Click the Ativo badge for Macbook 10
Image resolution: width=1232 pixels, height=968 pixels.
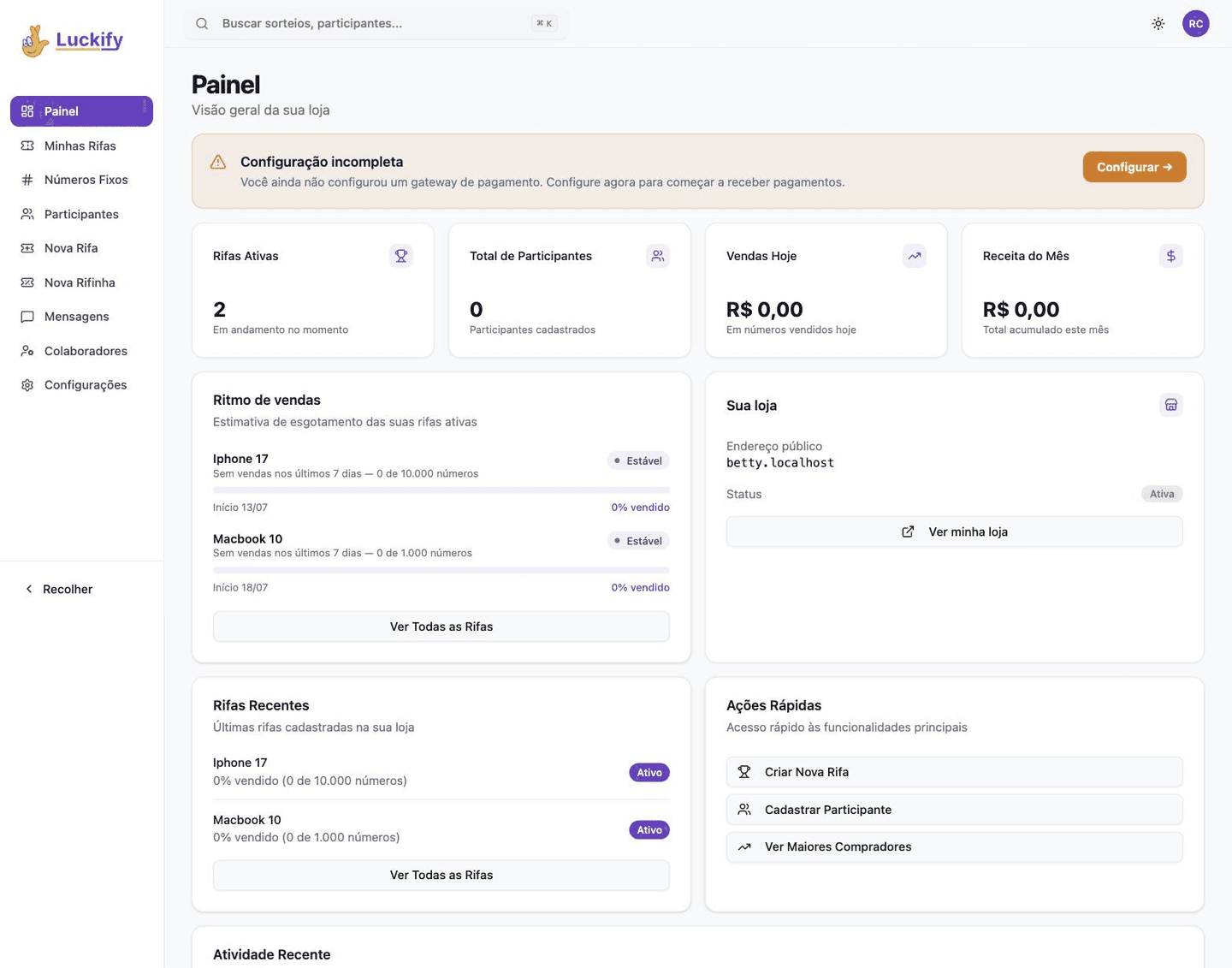click(649, 830)
